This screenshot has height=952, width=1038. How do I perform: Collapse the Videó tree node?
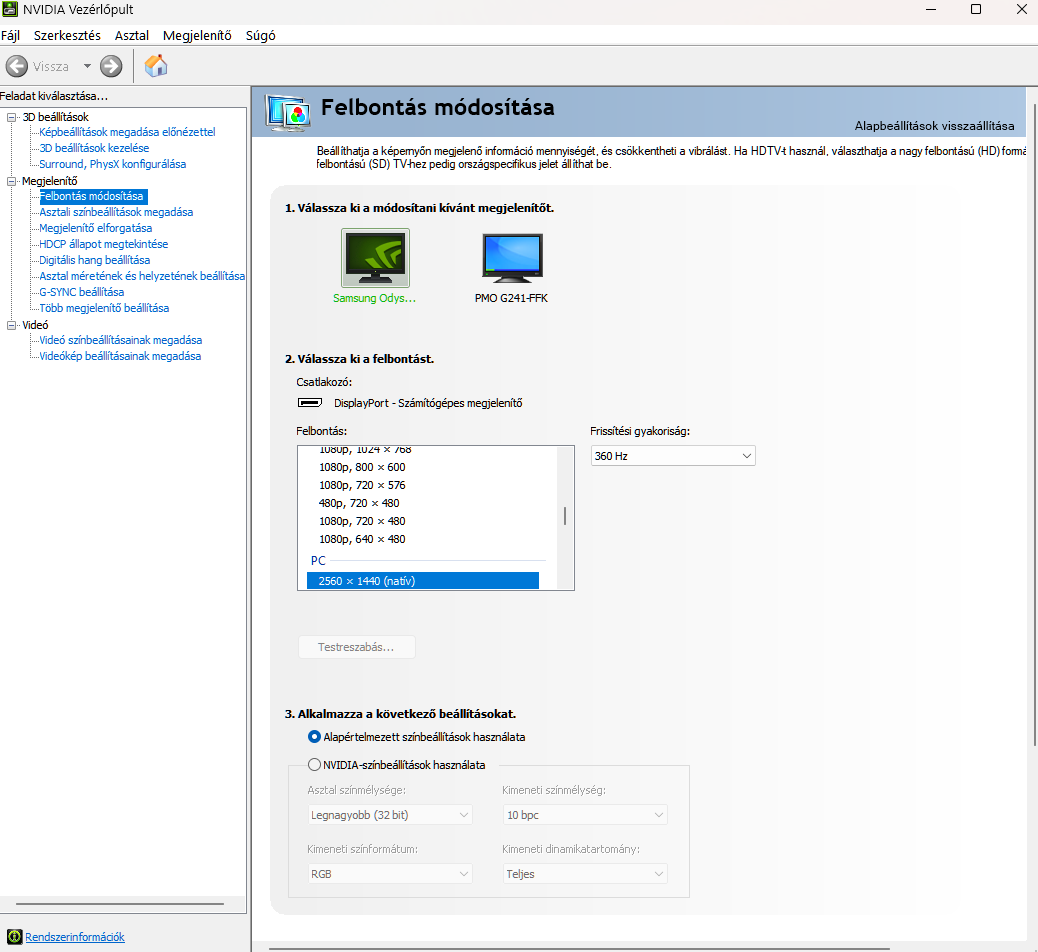(11, 325)
